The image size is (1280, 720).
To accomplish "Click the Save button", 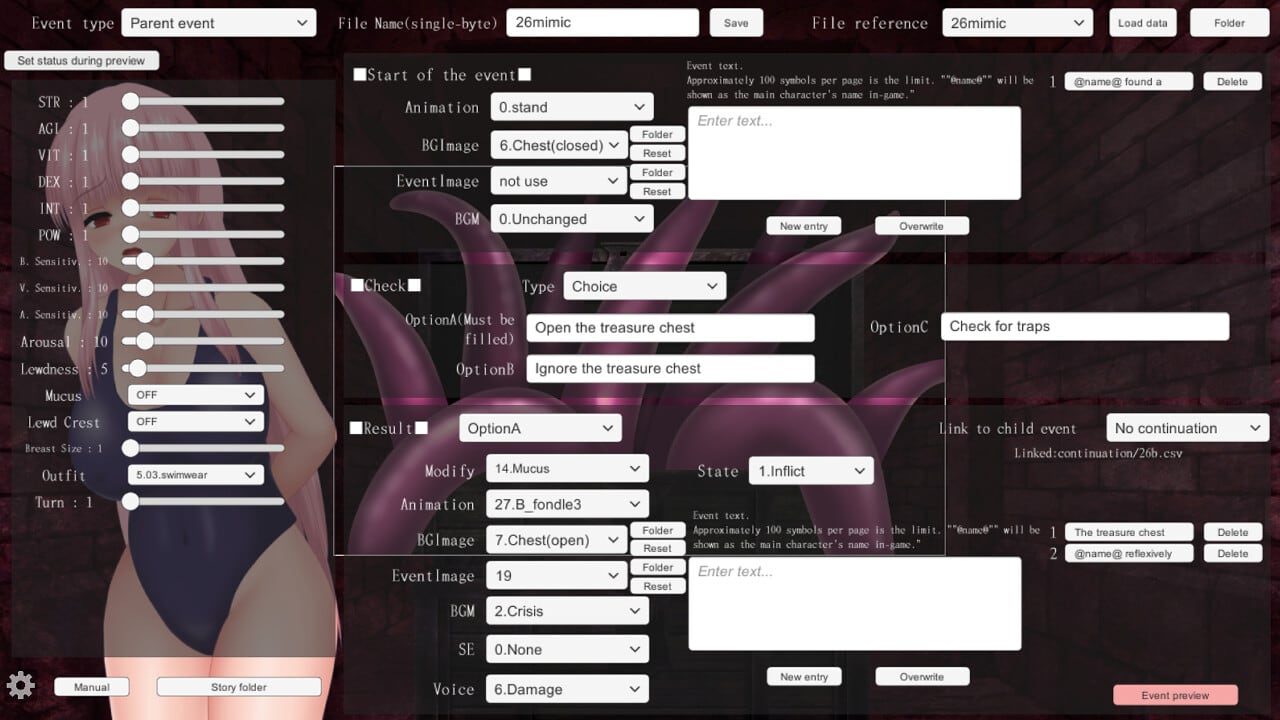I will click(x=735, y=23).
